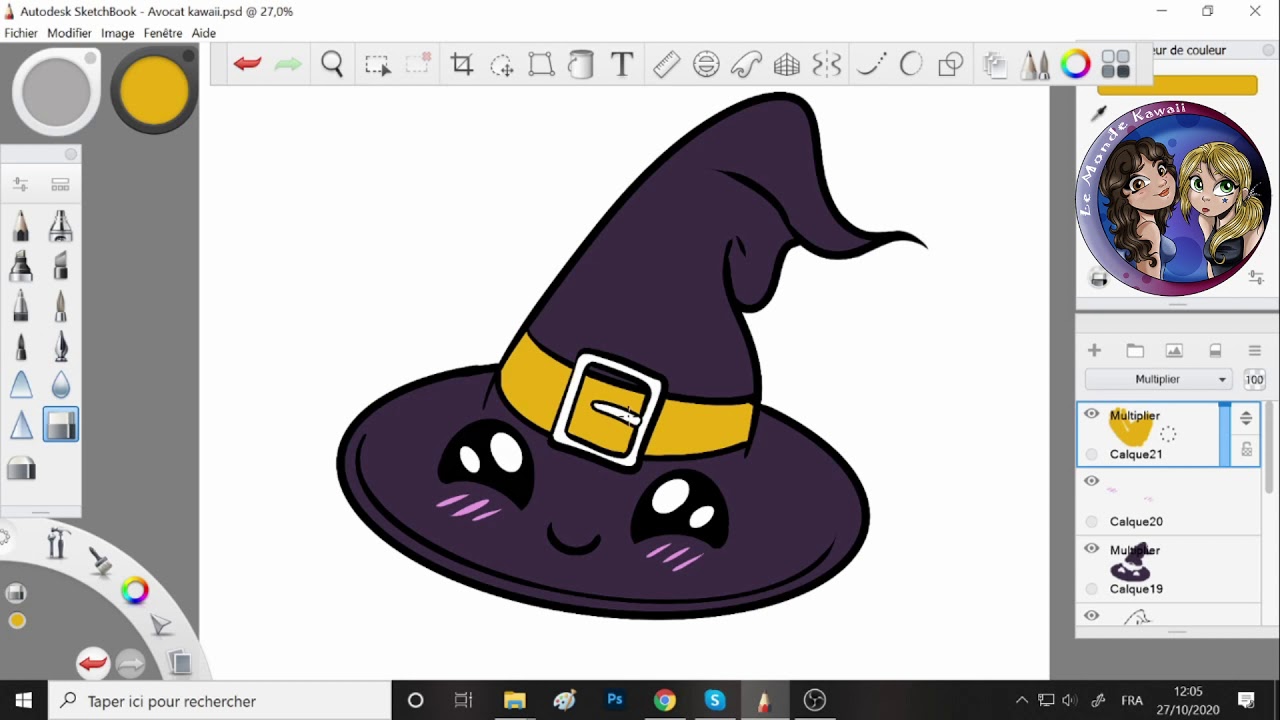The width and height of the screenshot is (1280, 720).
Task: Open the Aide menu
Action: tap(204, 33)
